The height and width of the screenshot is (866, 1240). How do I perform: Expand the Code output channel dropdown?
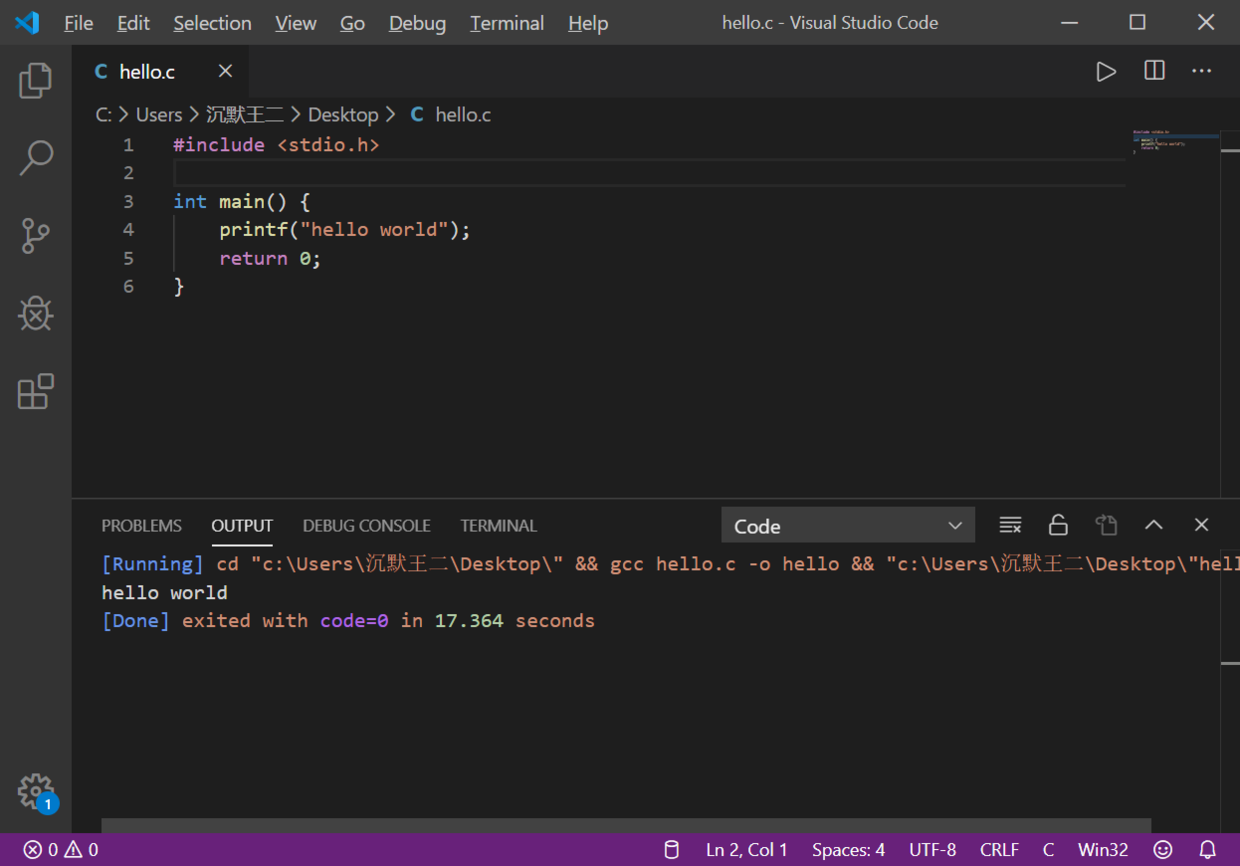[847, 526]
